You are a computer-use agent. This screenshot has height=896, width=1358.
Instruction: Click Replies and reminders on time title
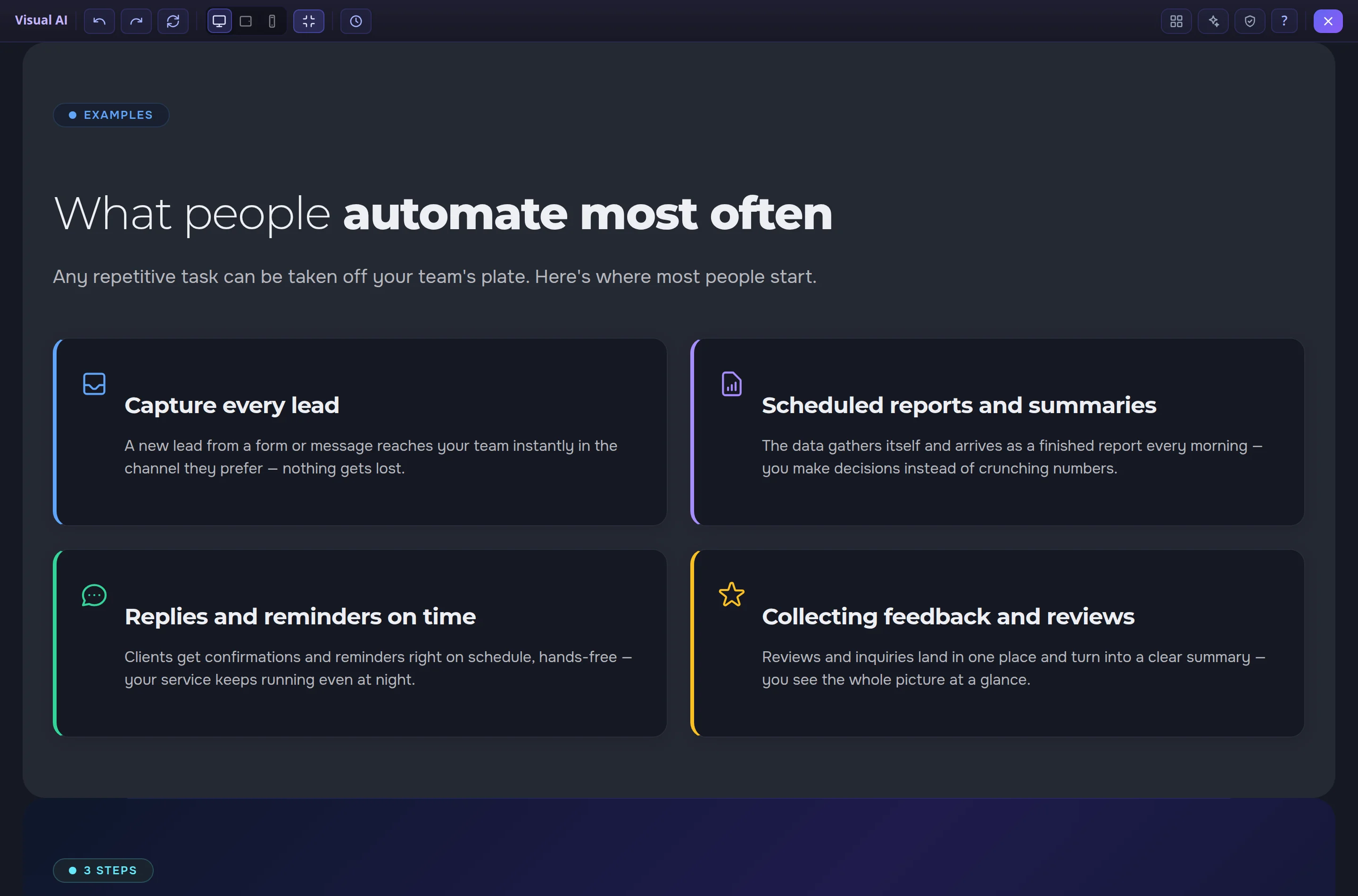[300, 616]
